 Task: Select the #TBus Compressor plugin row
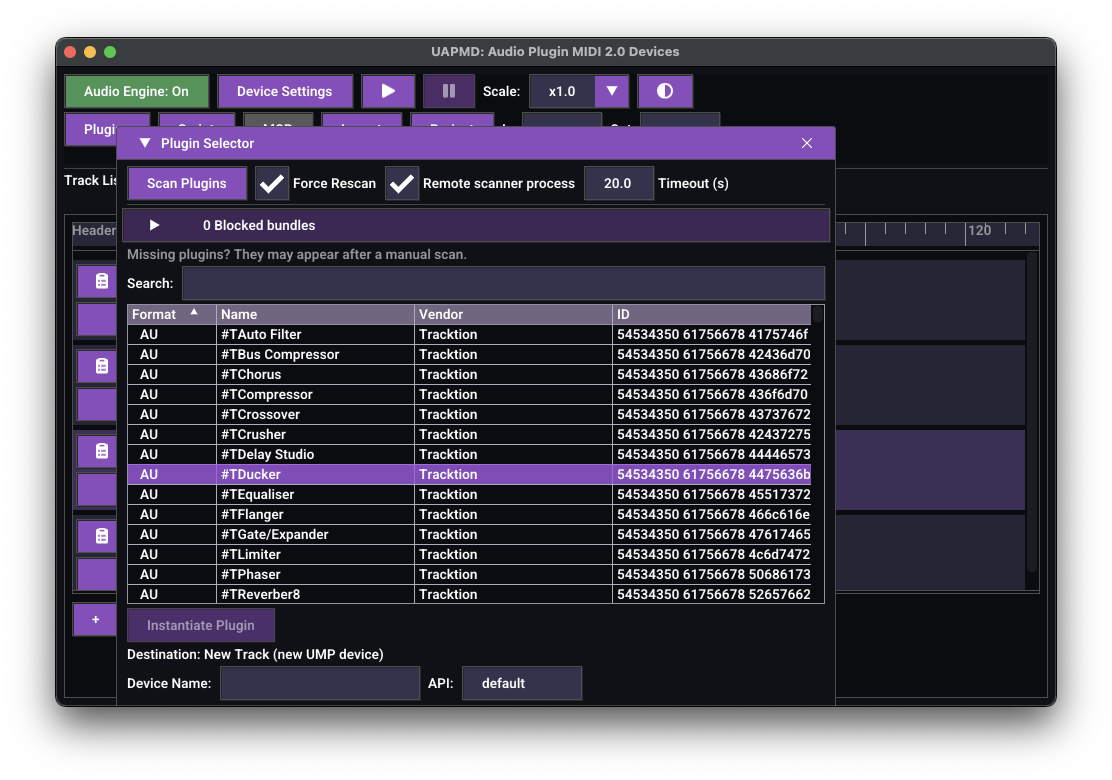(469, 354)
